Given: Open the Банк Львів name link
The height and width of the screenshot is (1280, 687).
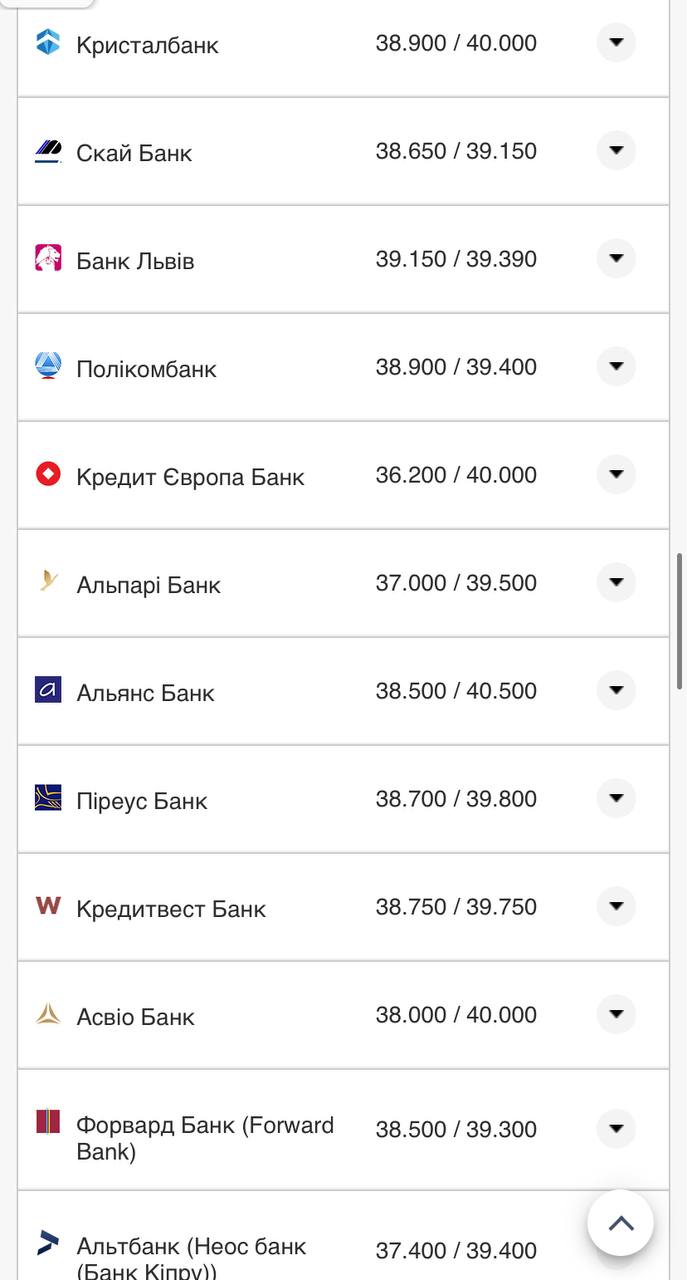Looking at the screenshot, I should (x=135, y=261).
